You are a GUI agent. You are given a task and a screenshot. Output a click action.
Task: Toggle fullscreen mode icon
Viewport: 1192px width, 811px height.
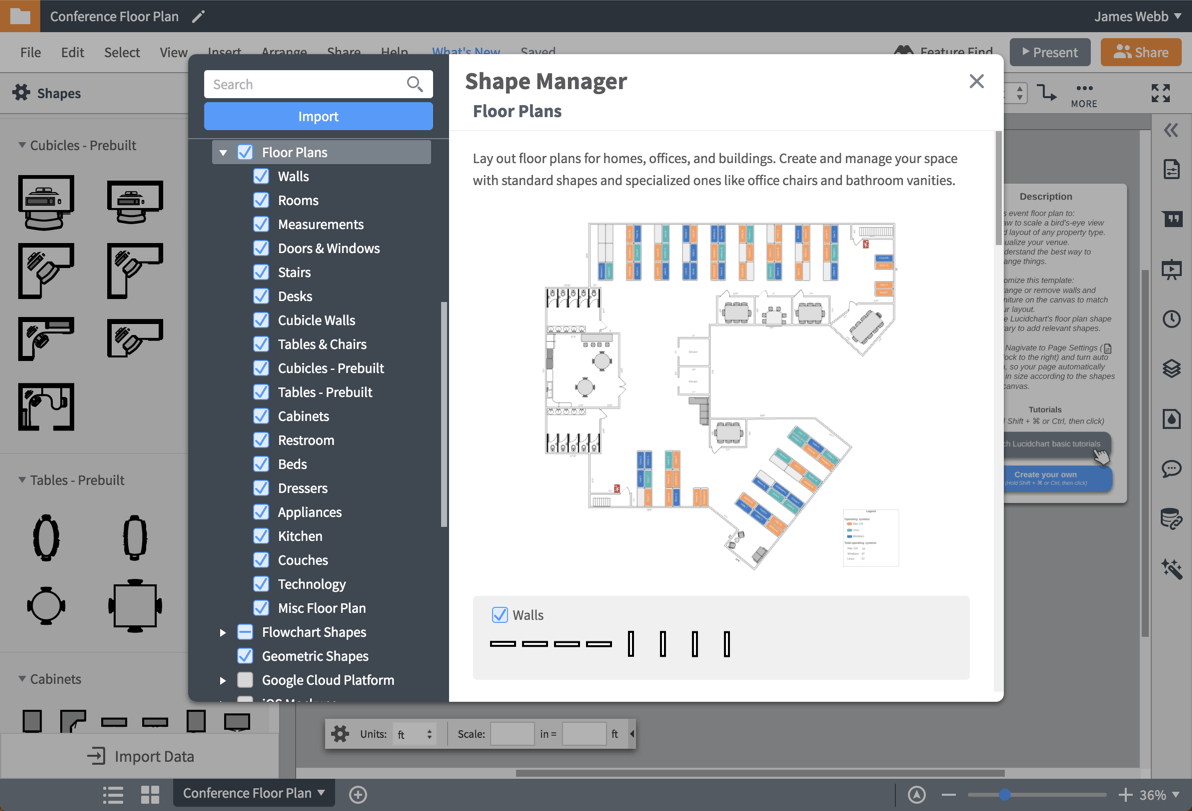(x=1160, y=93)
